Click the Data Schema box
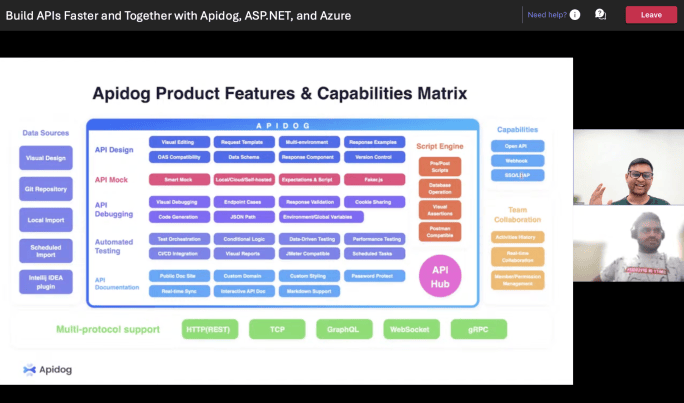This screenshot has height=403, width=684. coord(244,157)
